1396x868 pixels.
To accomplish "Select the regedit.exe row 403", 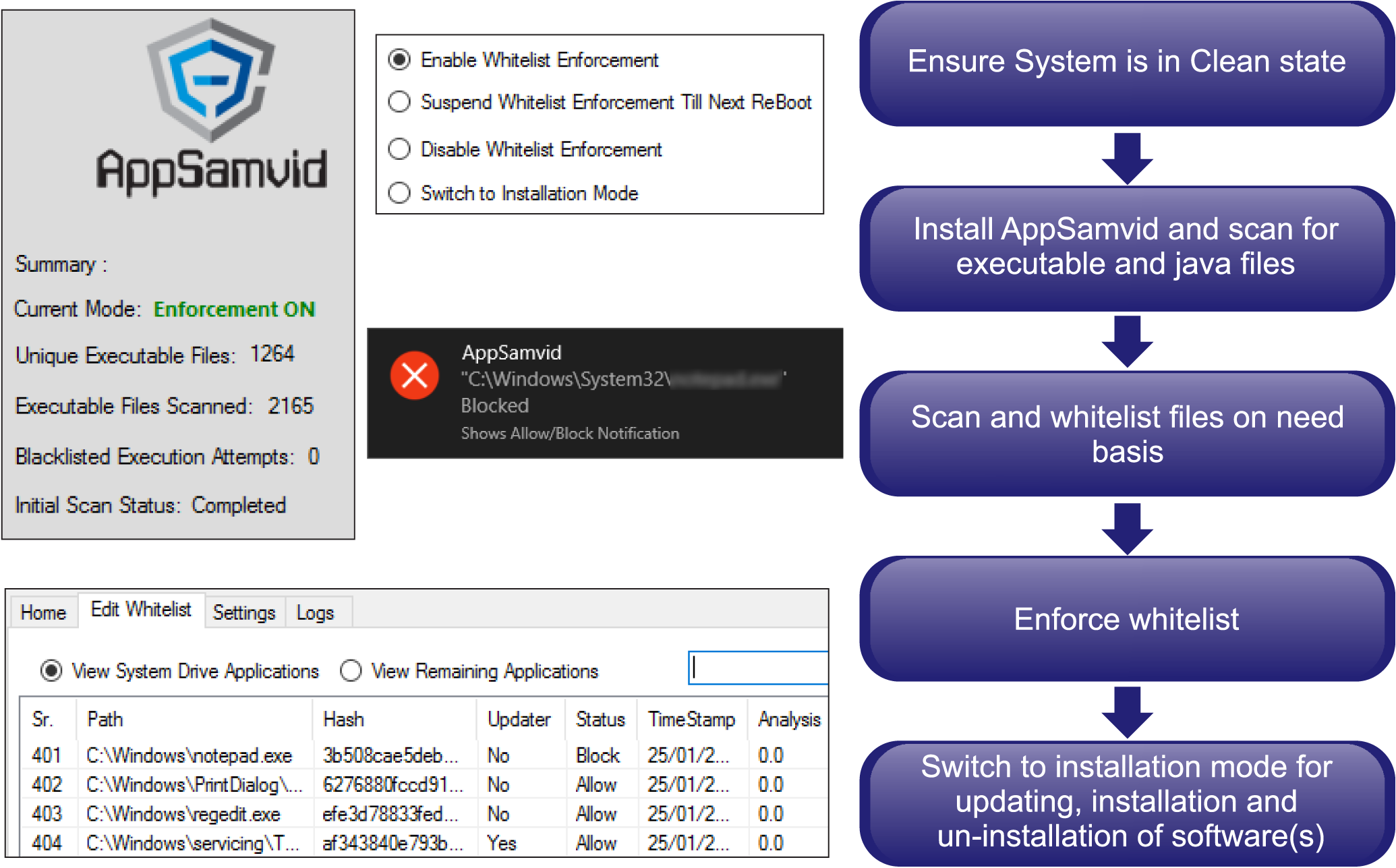I will pyautogui.click(x=183, y=814).
